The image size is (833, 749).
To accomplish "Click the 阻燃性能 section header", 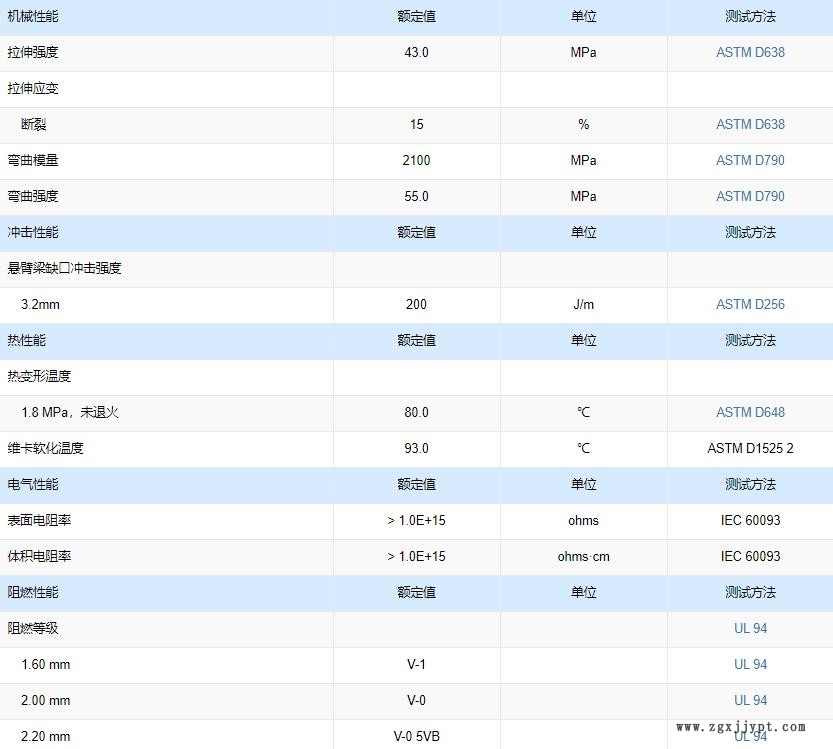I will click(x=33, y=592).
